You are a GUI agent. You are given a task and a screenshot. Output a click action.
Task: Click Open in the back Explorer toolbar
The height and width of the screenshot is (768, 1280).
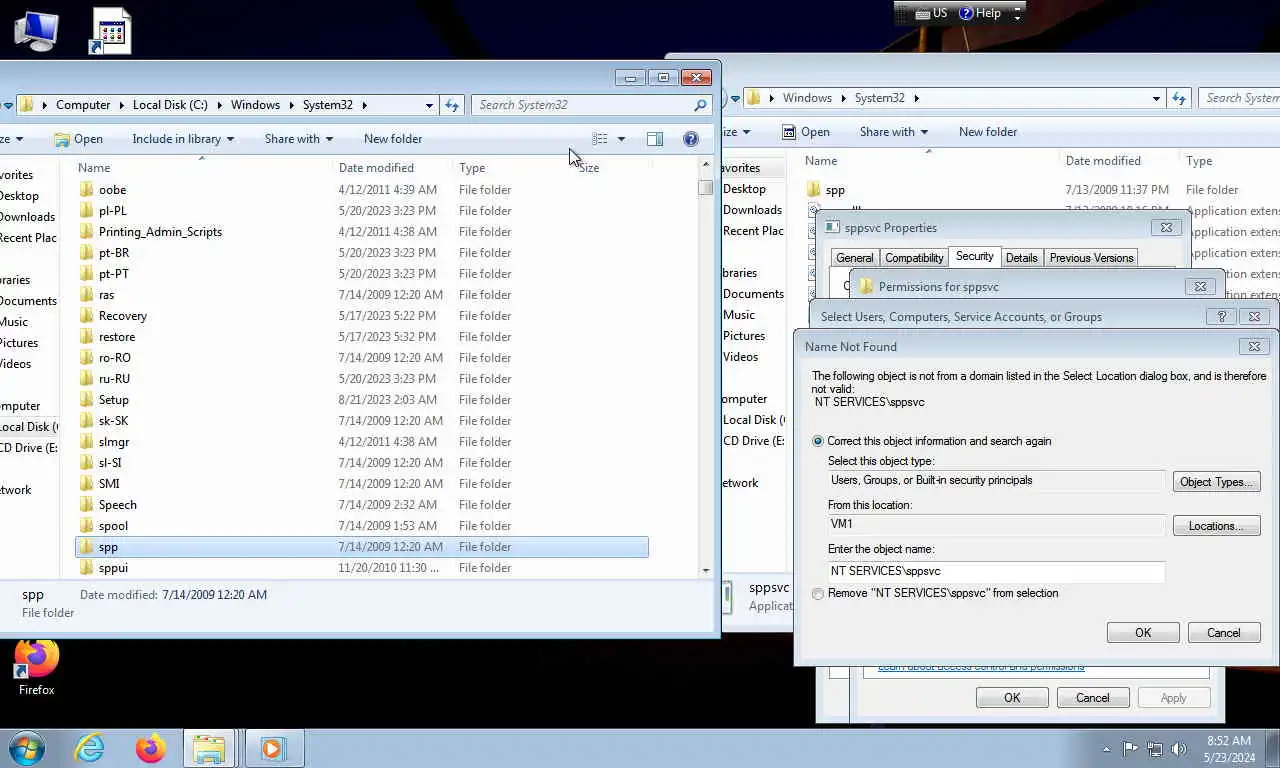click(806, 132)
